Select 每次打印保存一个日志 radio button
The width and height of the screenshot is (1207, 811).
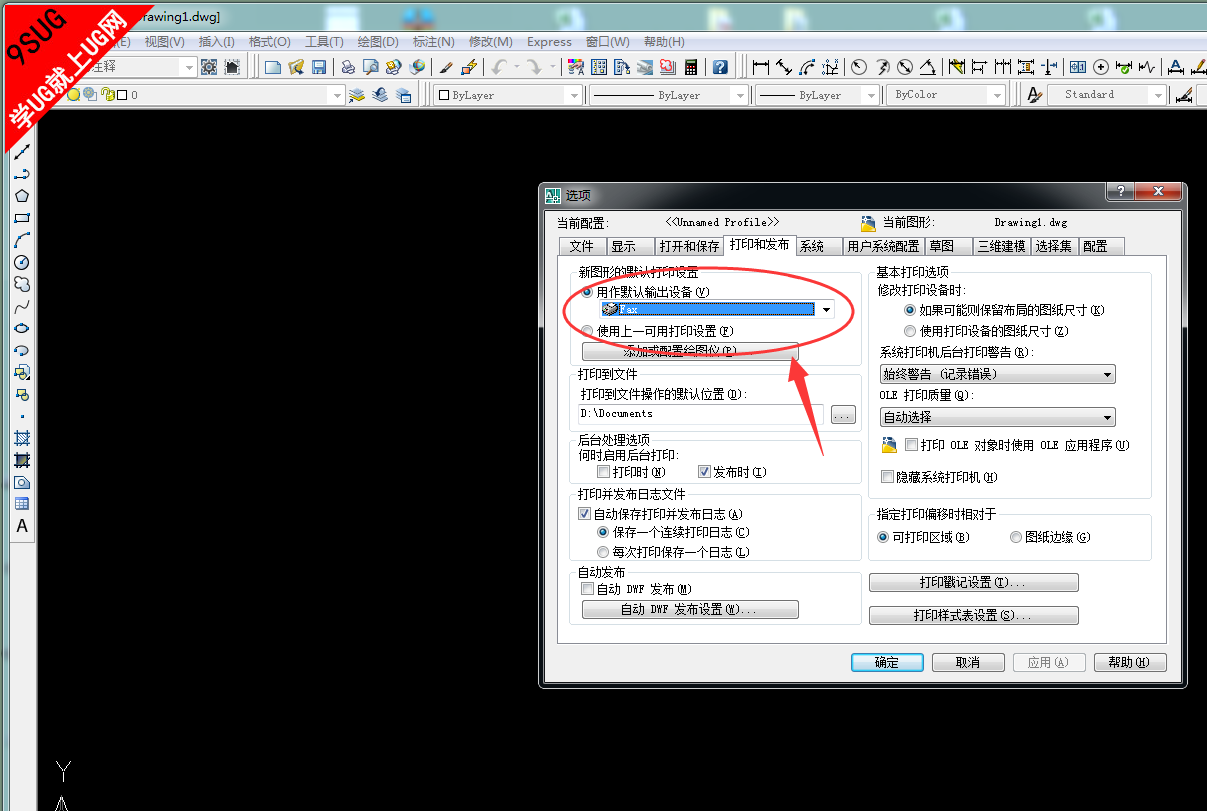603,551
